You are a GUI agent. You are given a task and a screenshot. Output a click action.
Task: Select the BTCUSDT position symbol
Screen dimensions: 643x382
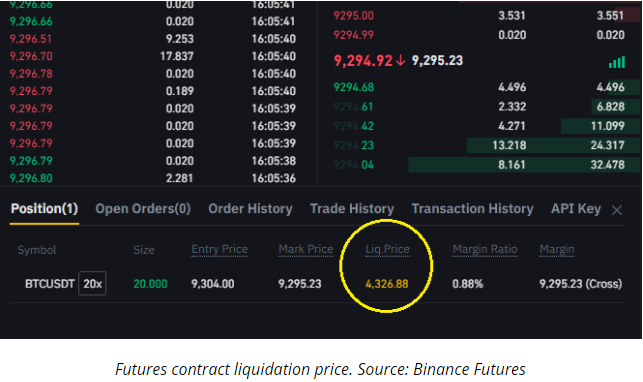(50, 284)
